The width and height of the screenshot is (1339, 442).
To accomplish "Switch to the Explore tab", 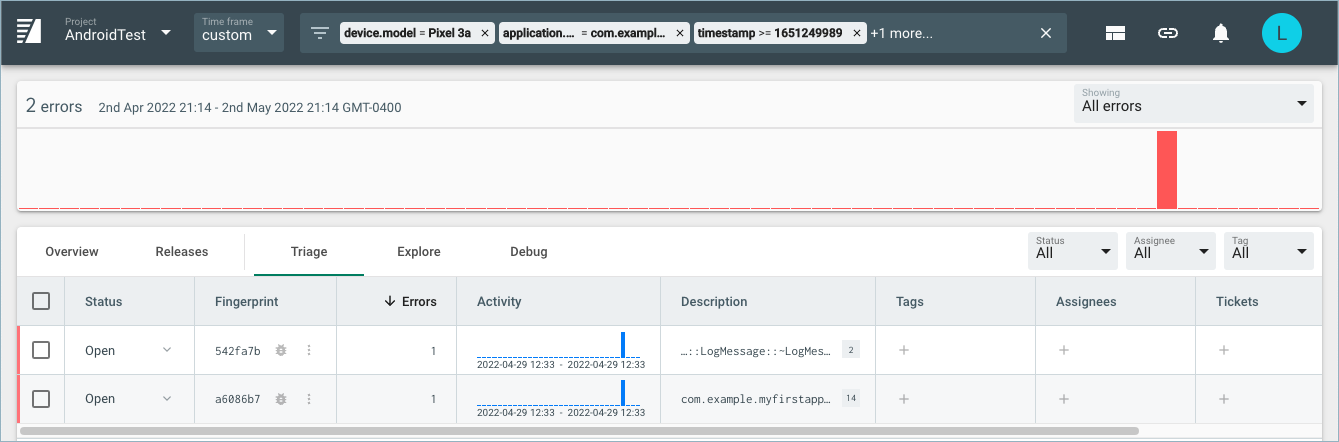I will click(418, 252).
